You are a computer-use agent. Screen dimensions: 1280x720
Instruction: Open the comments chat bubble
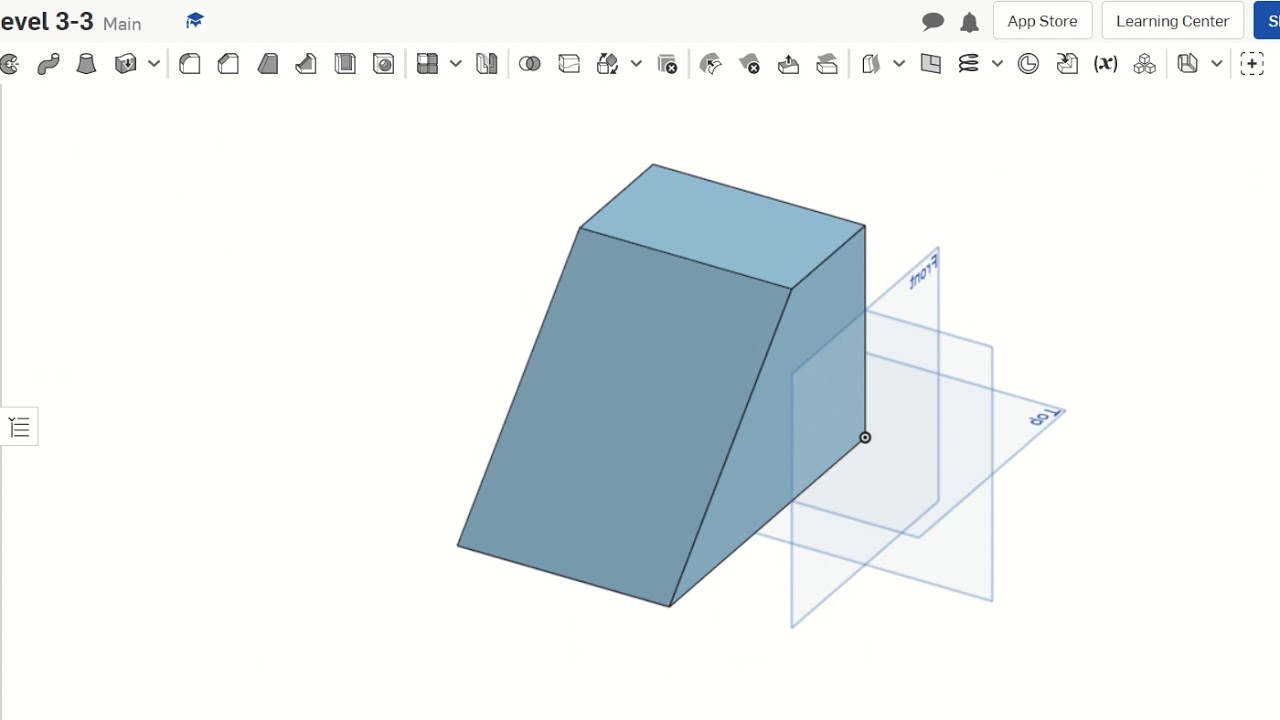click(933, 21)
